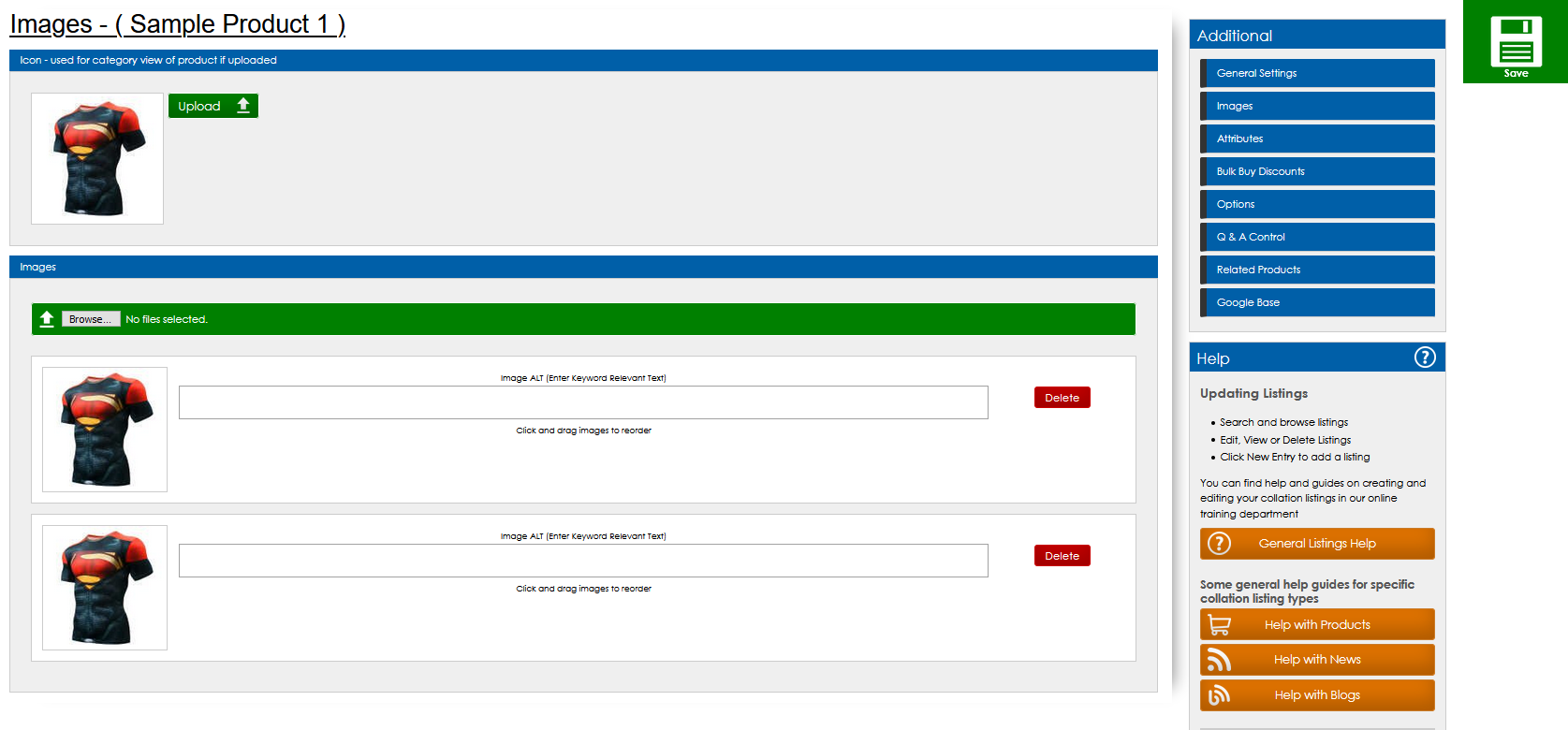Open Google Base settings
Image resolution: width=1568 pixels, height=730 pixels.
click(1317, 302)
